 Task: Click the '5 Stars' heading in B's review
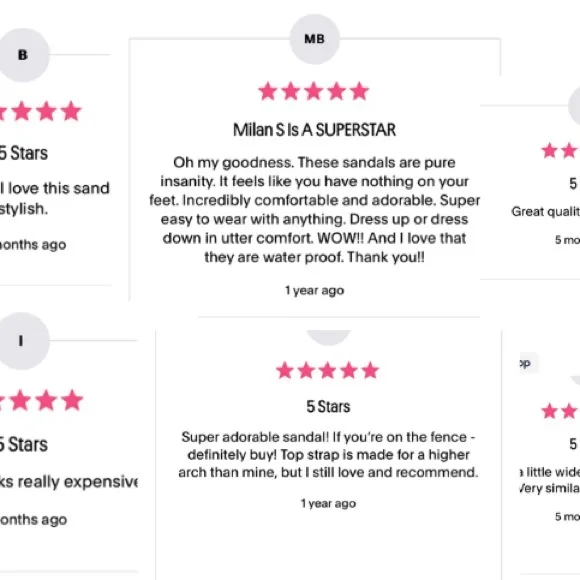pos(24,153)
